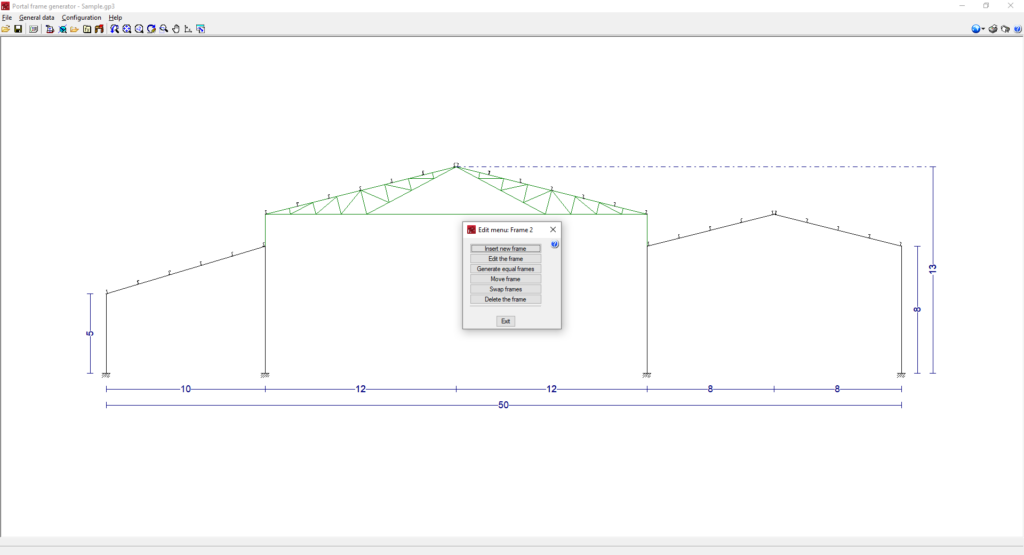
Task: Click the span dimension '10'
Action: [x=185, y=389]
